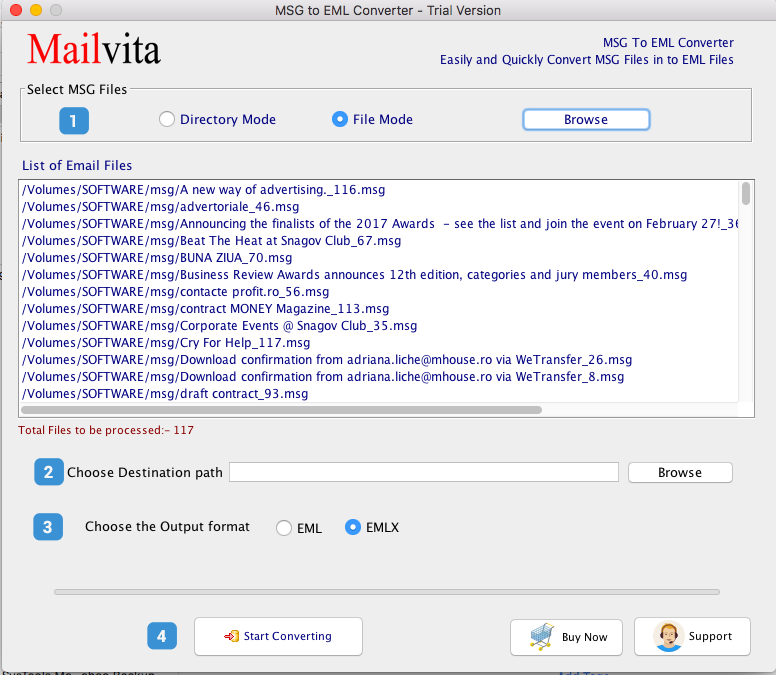Click the horizontal scrollbar of file list
776x675 pixels.
281,410
